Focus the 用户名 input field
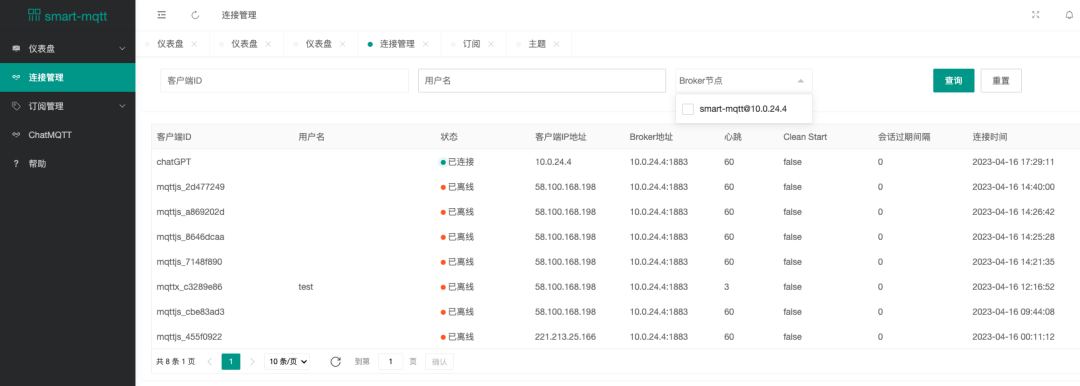Image resolution: width=1080 pixels, height=386 pixels. point(541,81)
